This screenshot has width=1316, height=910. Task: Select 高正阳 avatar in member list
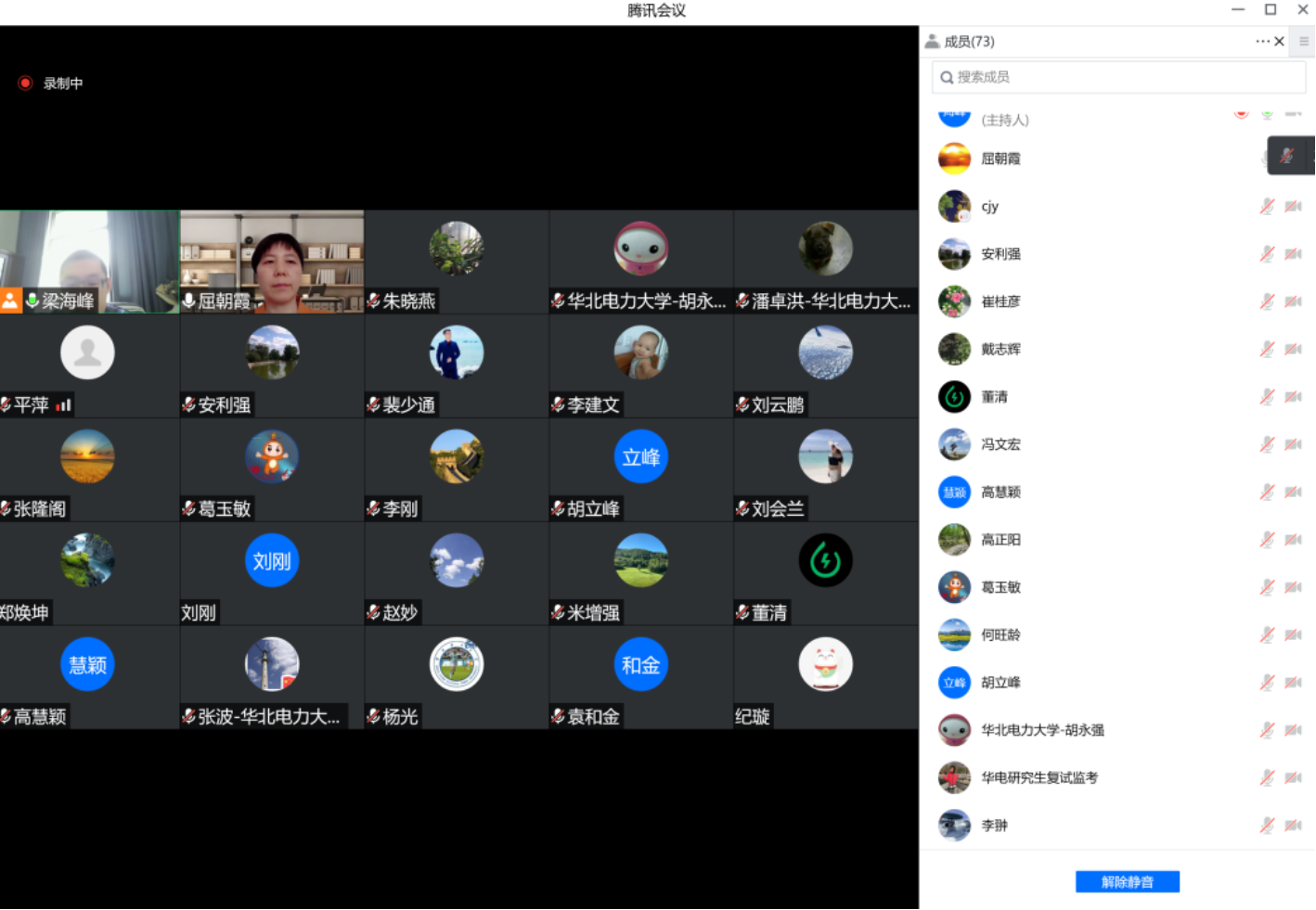click(x=954, y=539)
